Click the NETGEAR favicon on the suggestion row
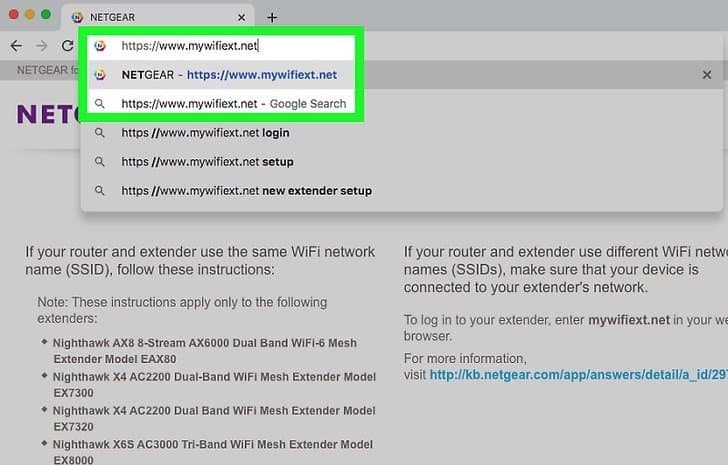The image size is (728, 465). click(x=100, y=74)
